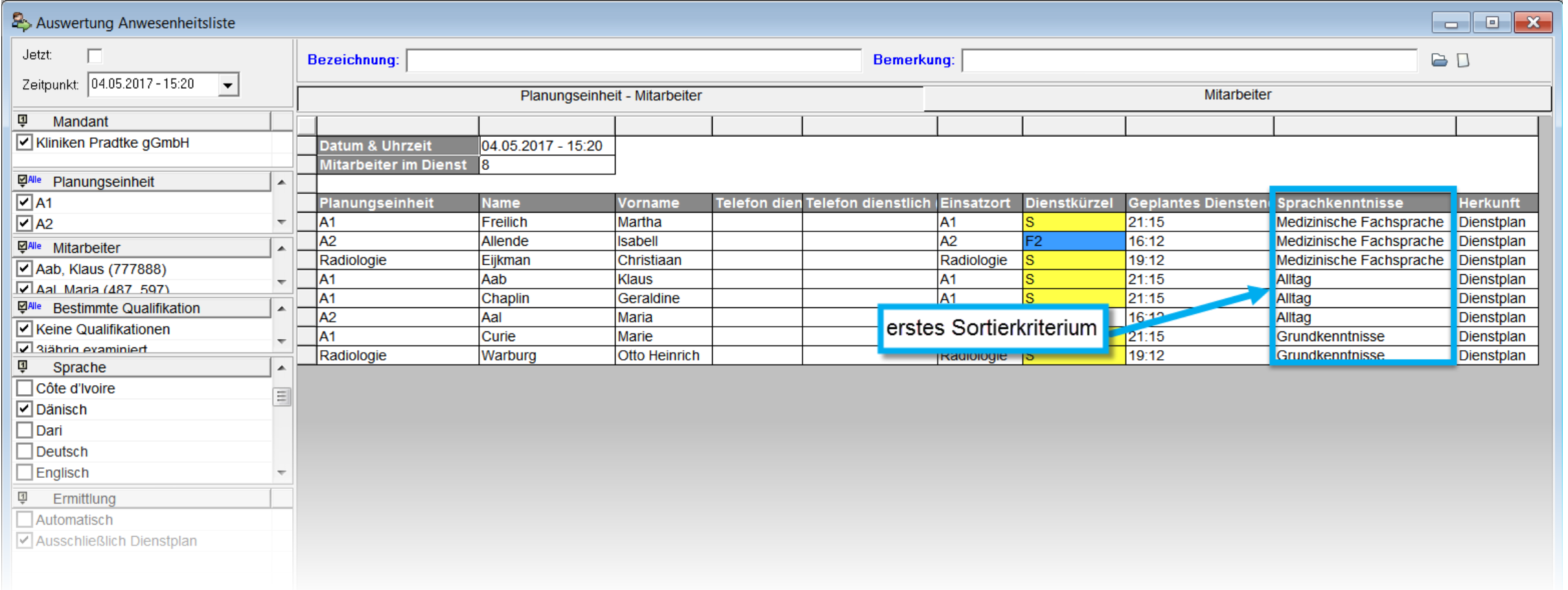Select the Planungseinheit - Mitarbeiter tab

pyautogui.click(x=610, y=96)
